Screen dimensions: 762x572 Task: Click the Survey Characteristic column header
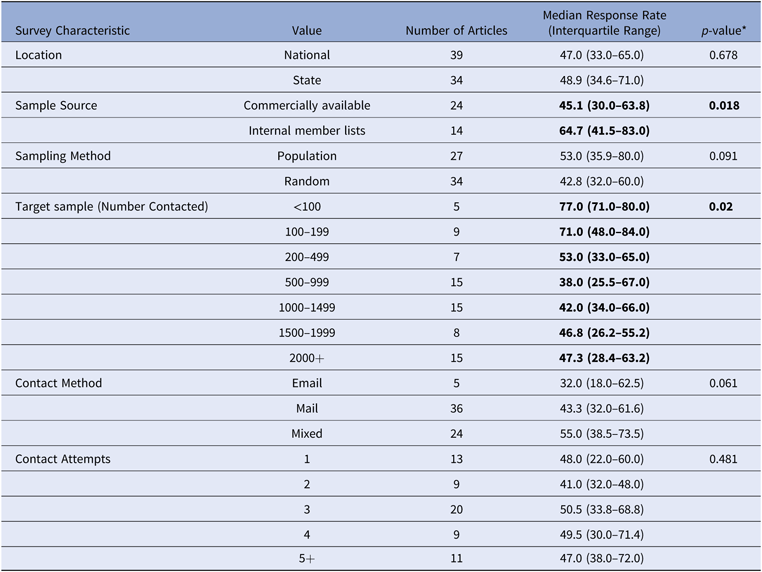click(x=72, y=30)
